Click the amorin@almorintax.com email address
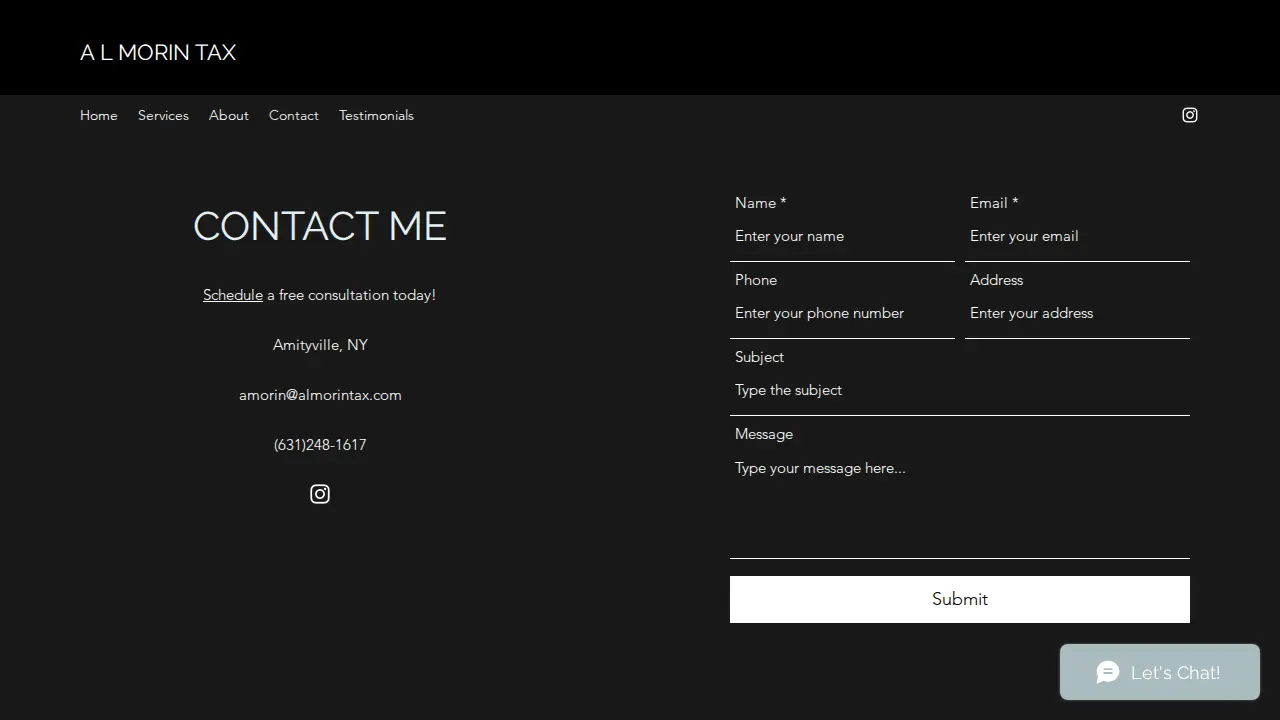Viewport: 1280px width, 720px height. [320, 395]
